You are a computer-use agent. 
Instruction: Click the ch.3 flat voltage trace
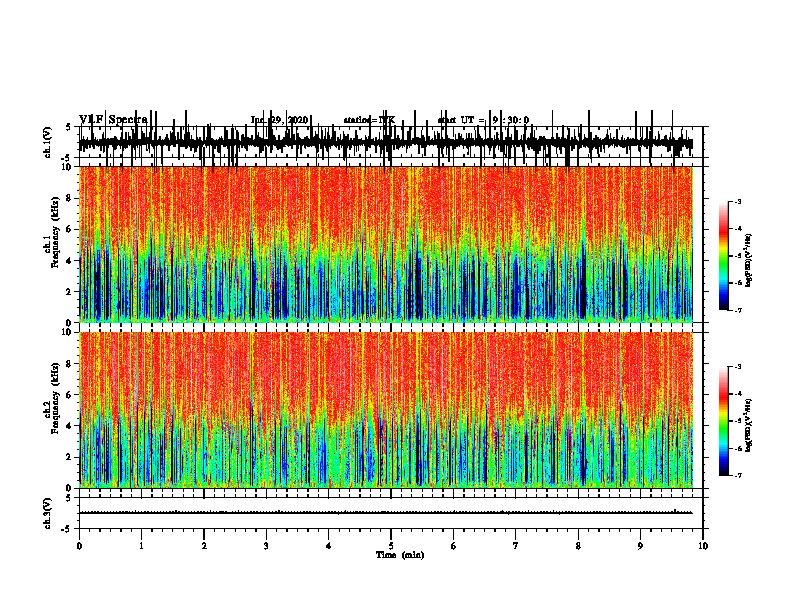[386, 513]
